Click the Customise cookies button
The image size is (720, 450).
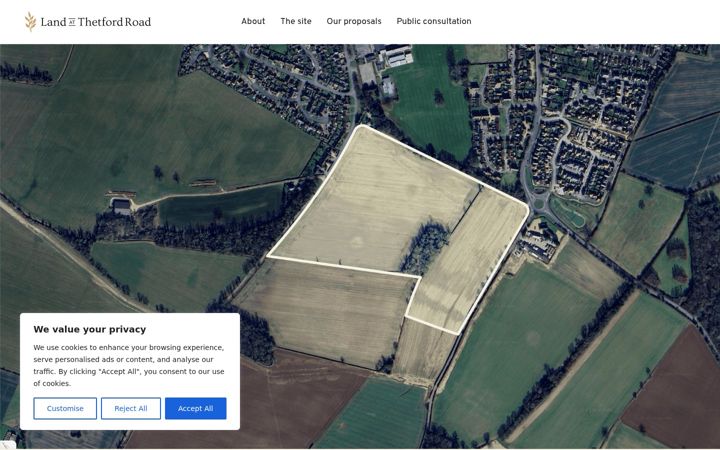coord(65,408)
